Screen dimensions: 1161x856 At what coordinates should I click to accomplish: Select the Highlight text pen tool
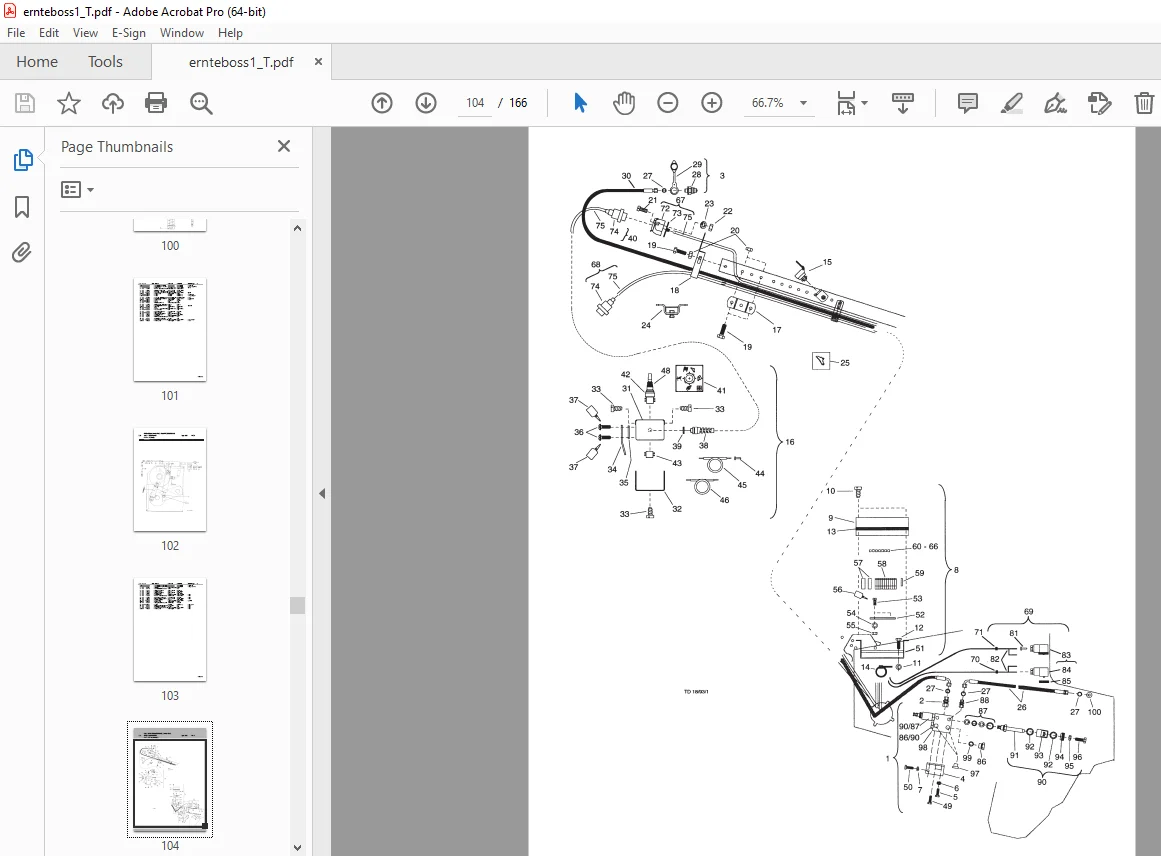pos(1011,103)
